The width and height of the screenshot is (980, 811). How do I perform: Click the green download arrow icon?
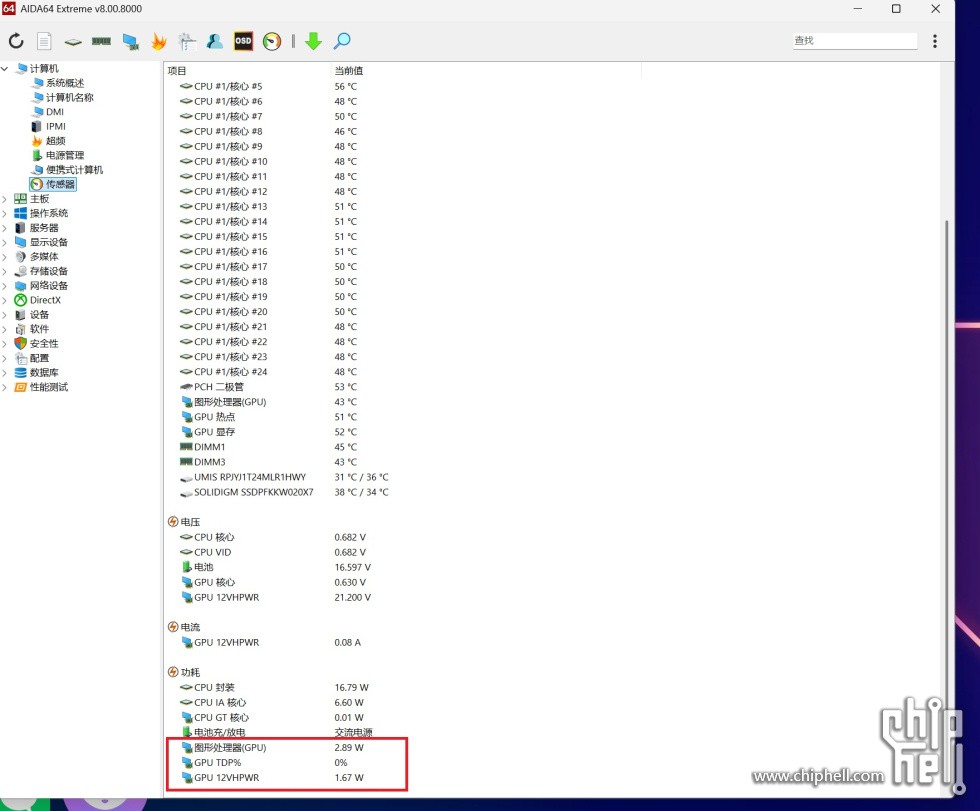click(x=313, y=41)
